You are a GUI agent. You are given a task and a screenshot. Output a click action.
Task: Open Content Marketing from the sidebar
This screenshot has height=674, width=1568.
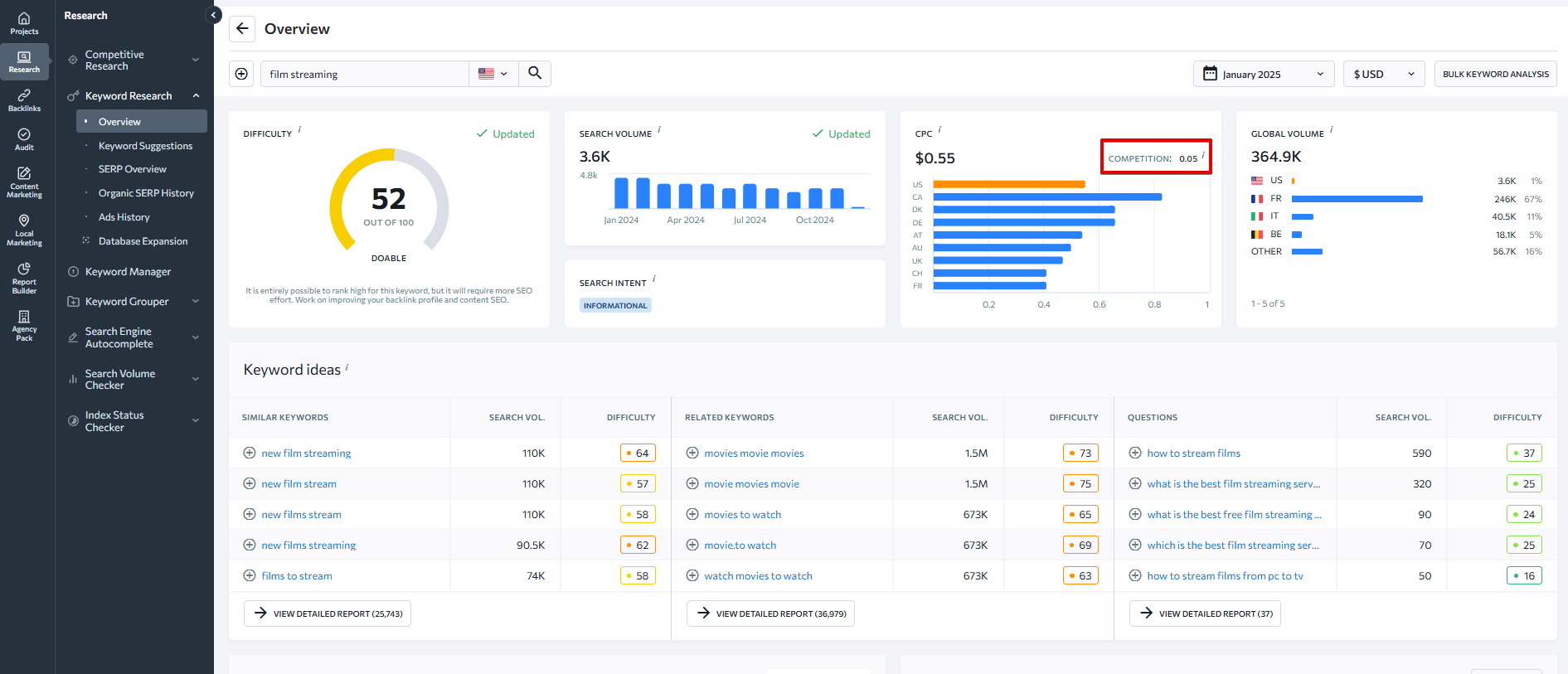[24, 182]
